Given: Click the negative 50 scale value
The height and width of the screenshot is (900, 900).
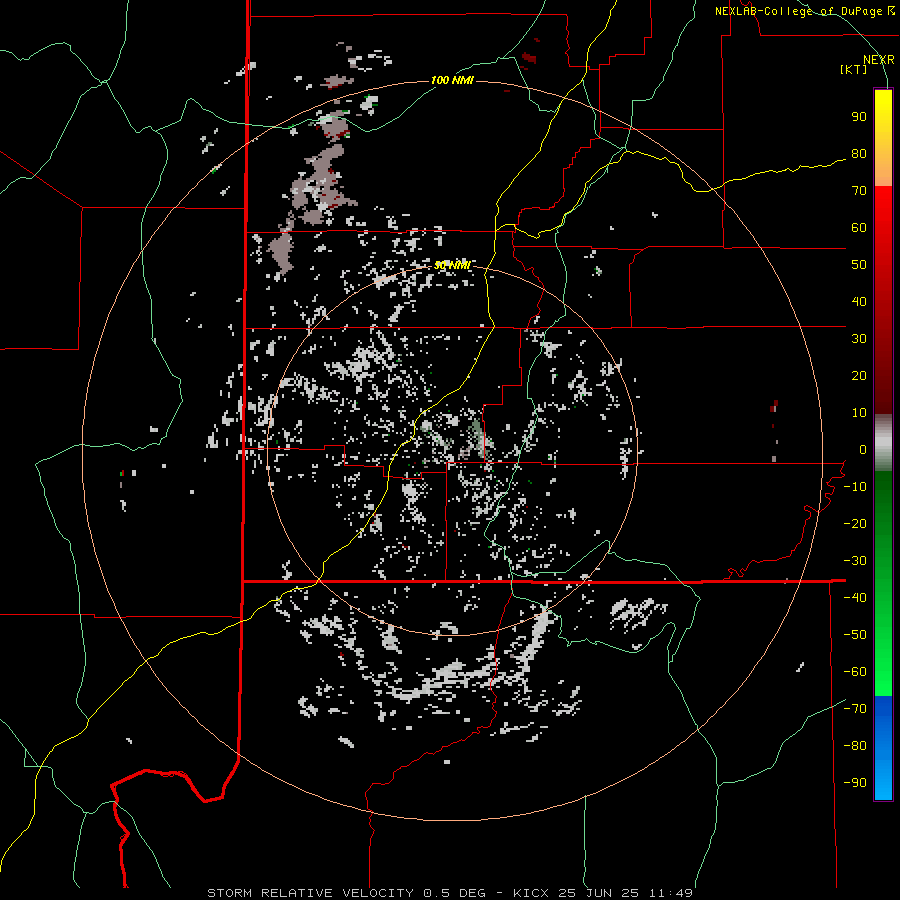Looking at the screenshot, I should click(855, 635).
